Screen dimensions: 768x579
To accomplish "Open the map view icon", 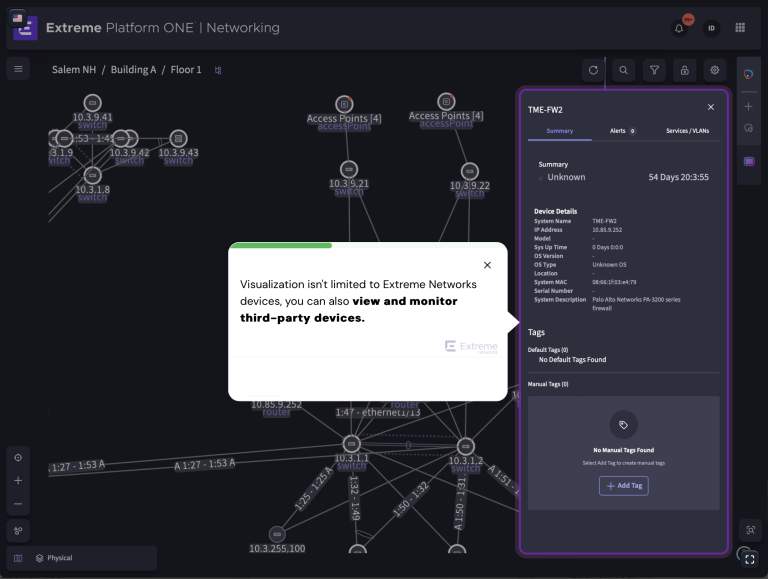I will 18,558.
